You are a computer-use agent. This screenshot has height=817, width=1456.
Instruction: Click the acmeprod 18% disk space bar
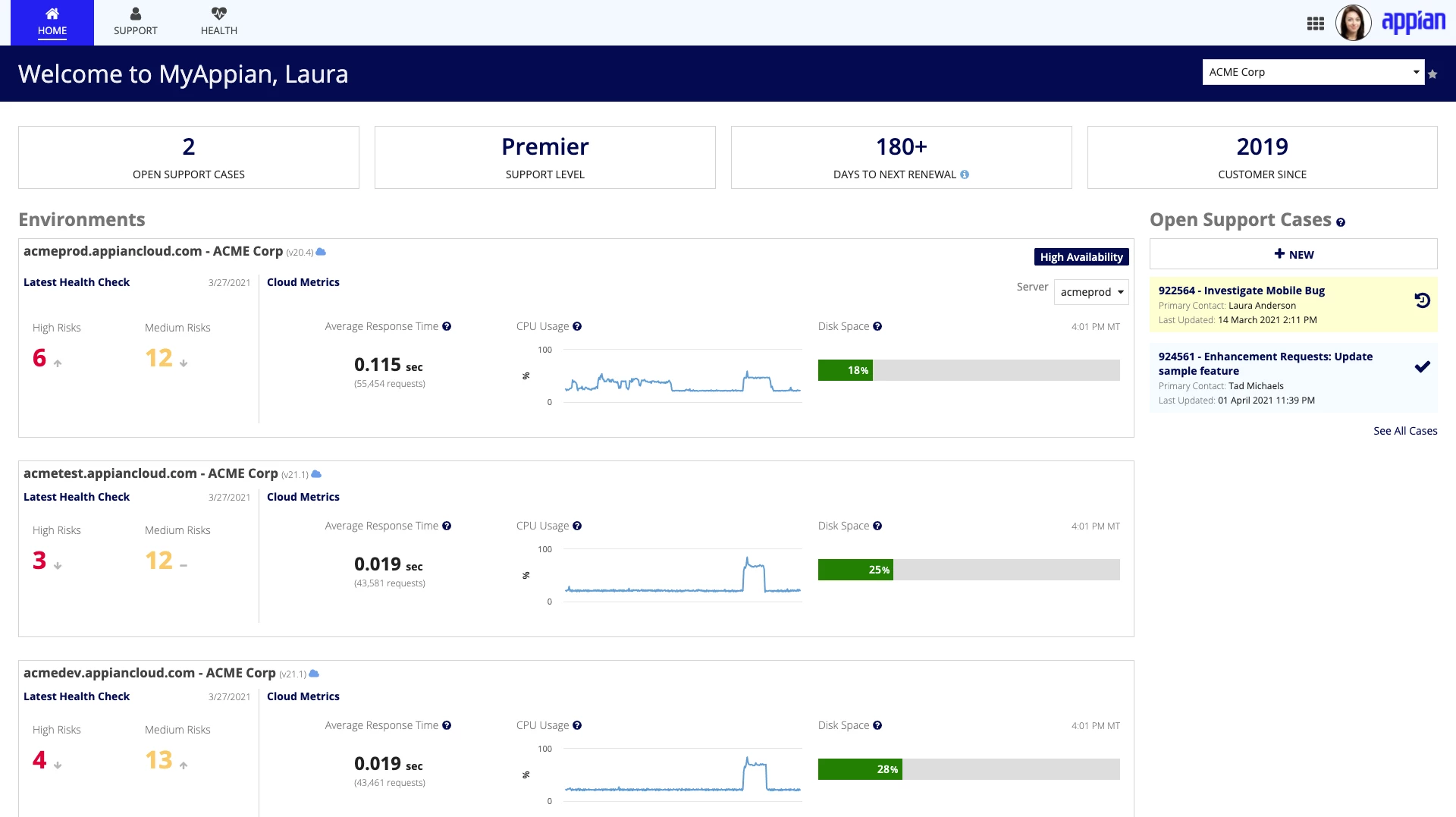click(969, 370)
